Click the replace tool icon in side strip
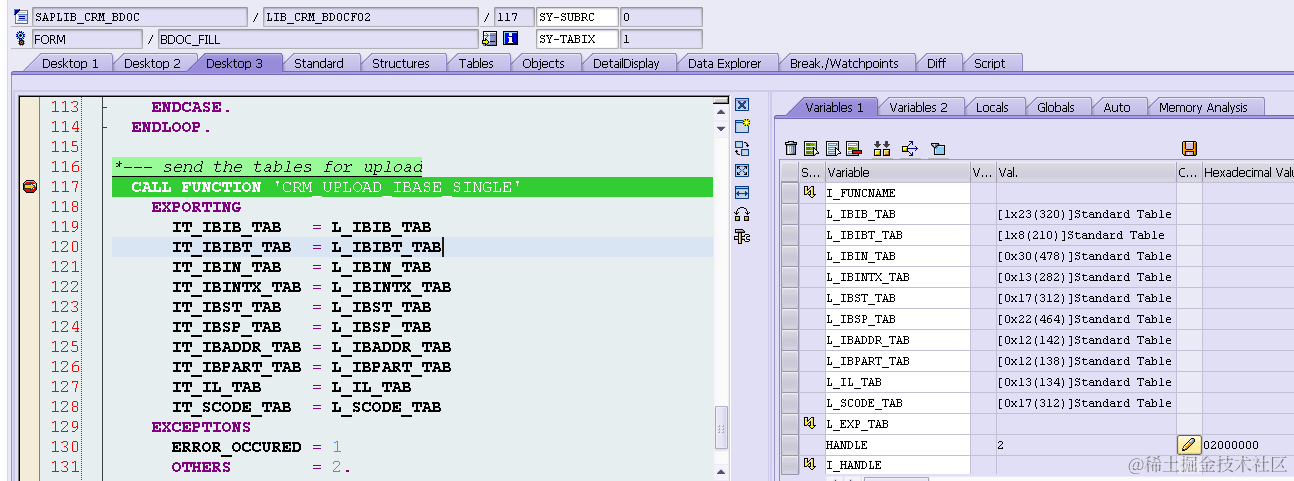Screen dimensions: 1294x481 [742, 148]
